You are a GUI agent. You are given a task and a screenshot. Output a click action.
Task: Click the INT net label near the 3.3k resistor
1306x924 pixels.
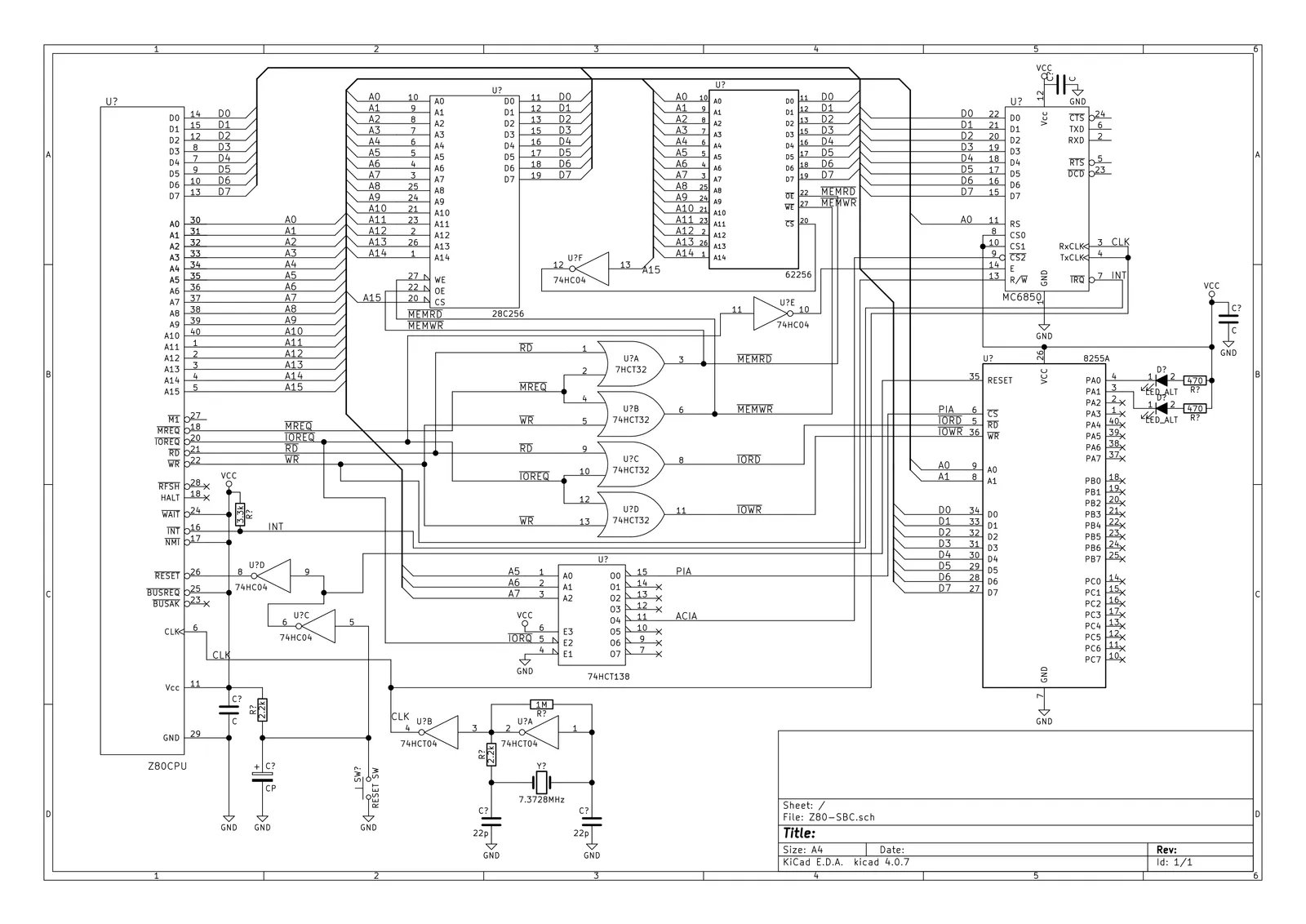tap(276, 527)
